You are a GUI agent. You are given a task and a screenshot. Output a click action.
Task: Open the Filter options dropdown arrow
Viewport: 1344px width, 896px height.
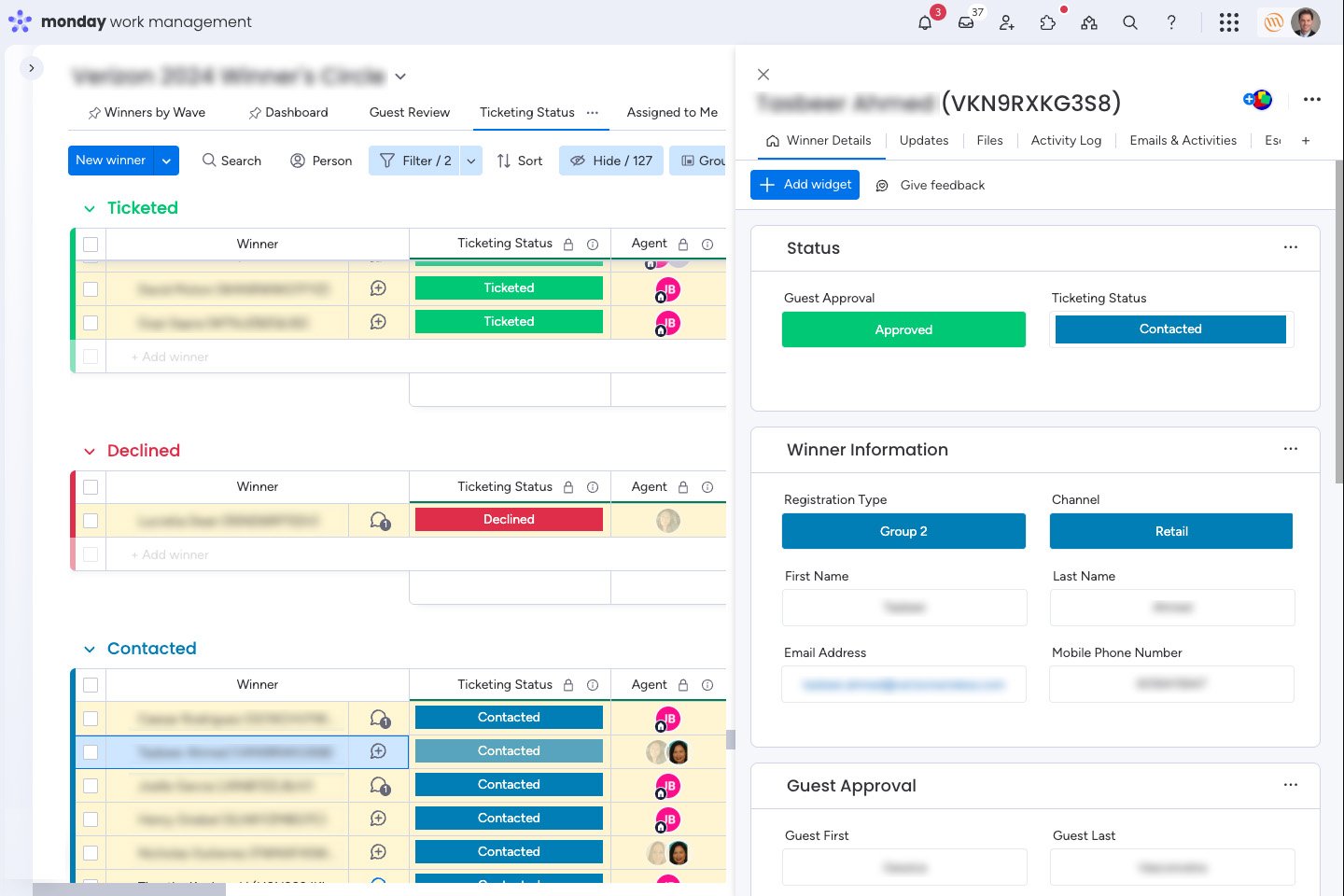click(x=471, y=161)
